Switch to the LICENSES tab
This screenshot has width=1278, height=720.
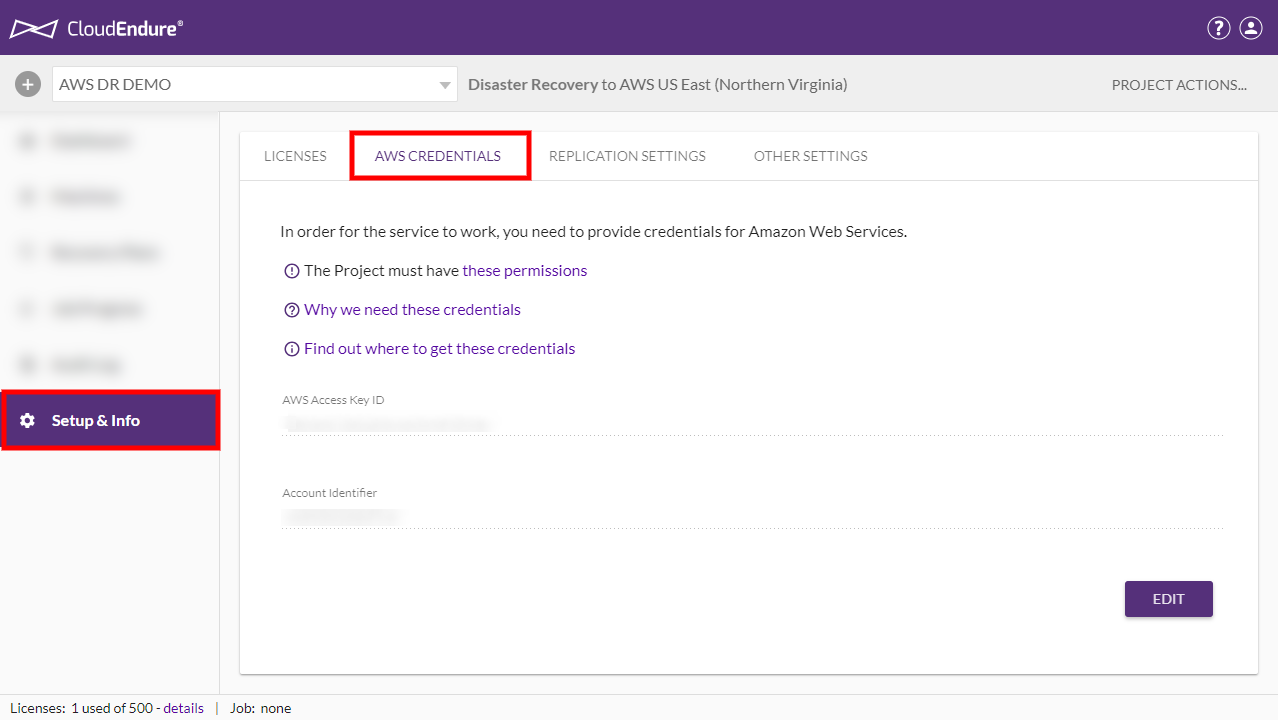point(295,156)
